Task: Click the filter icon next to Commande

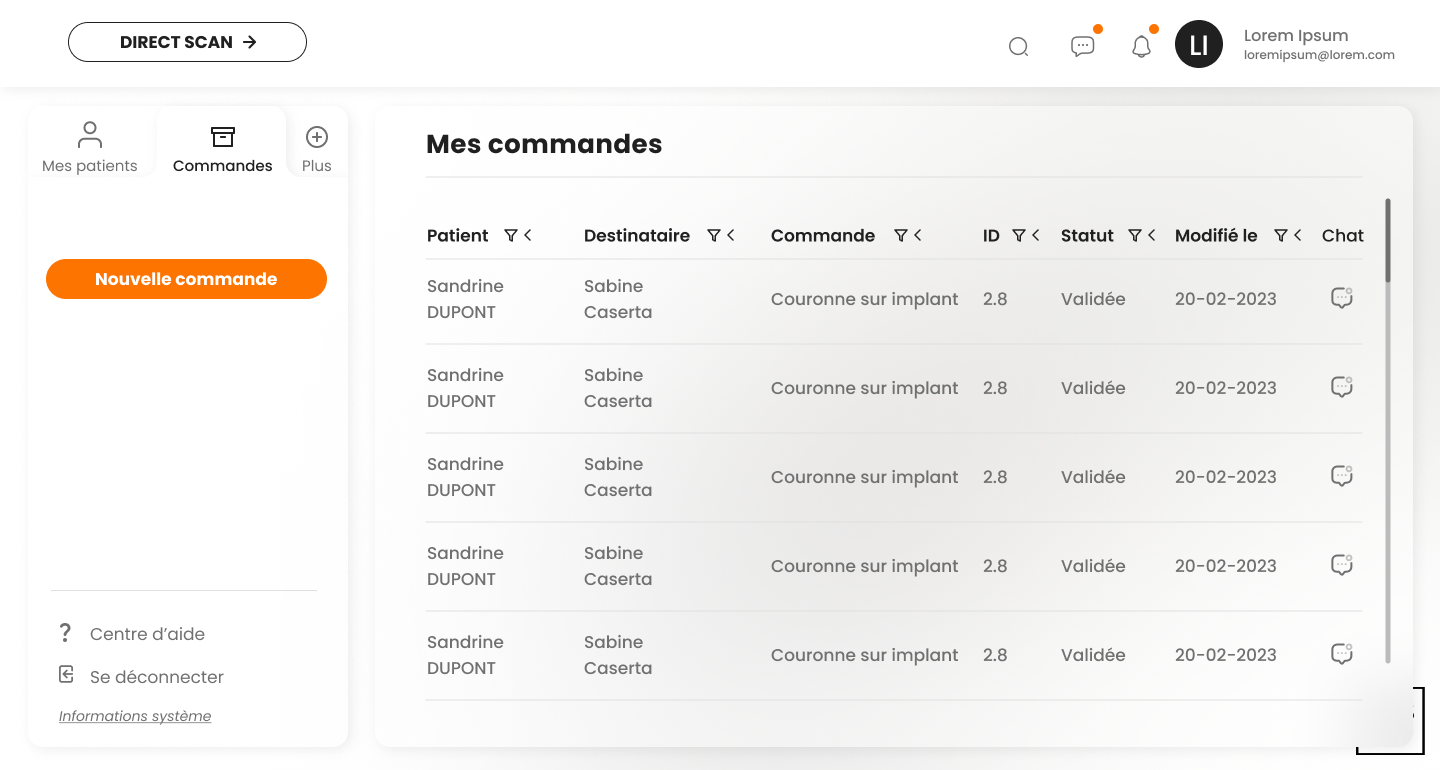Action: (x=901, y=236)
